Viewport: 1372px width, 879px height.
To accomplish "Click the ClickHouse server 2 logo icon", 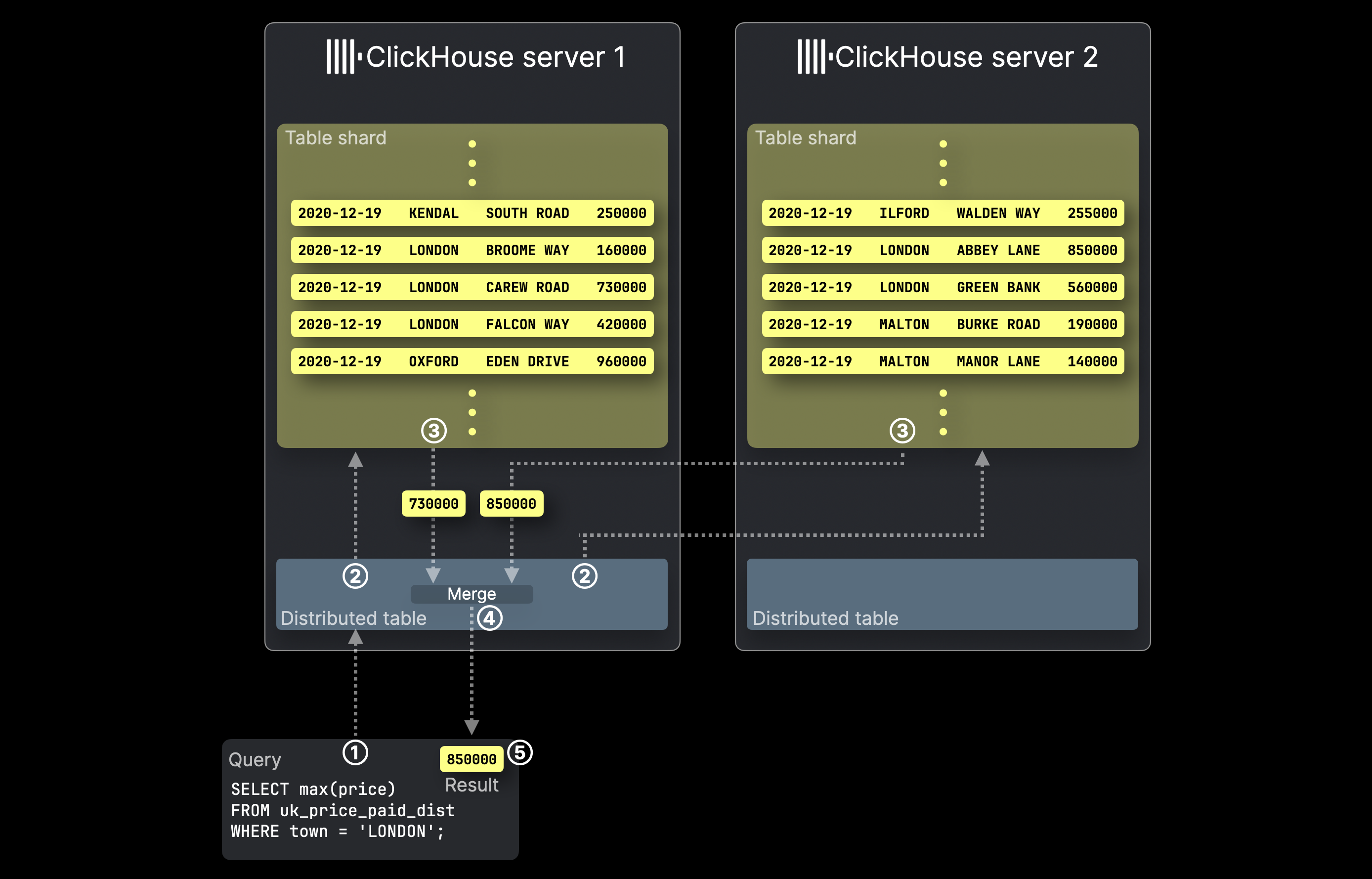I will pos(815,56).
